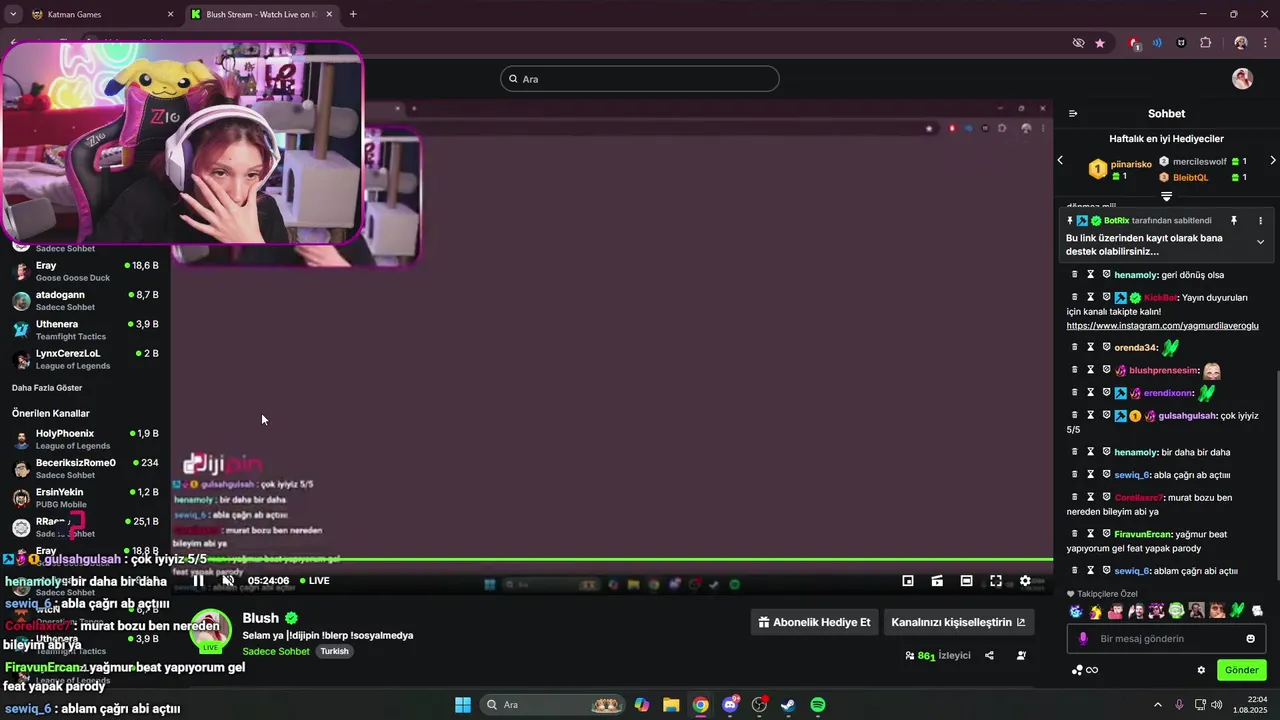This screenshot has width=1280, height=720.
Task: Bookmark this page star icon
Action: (1100, 43)
